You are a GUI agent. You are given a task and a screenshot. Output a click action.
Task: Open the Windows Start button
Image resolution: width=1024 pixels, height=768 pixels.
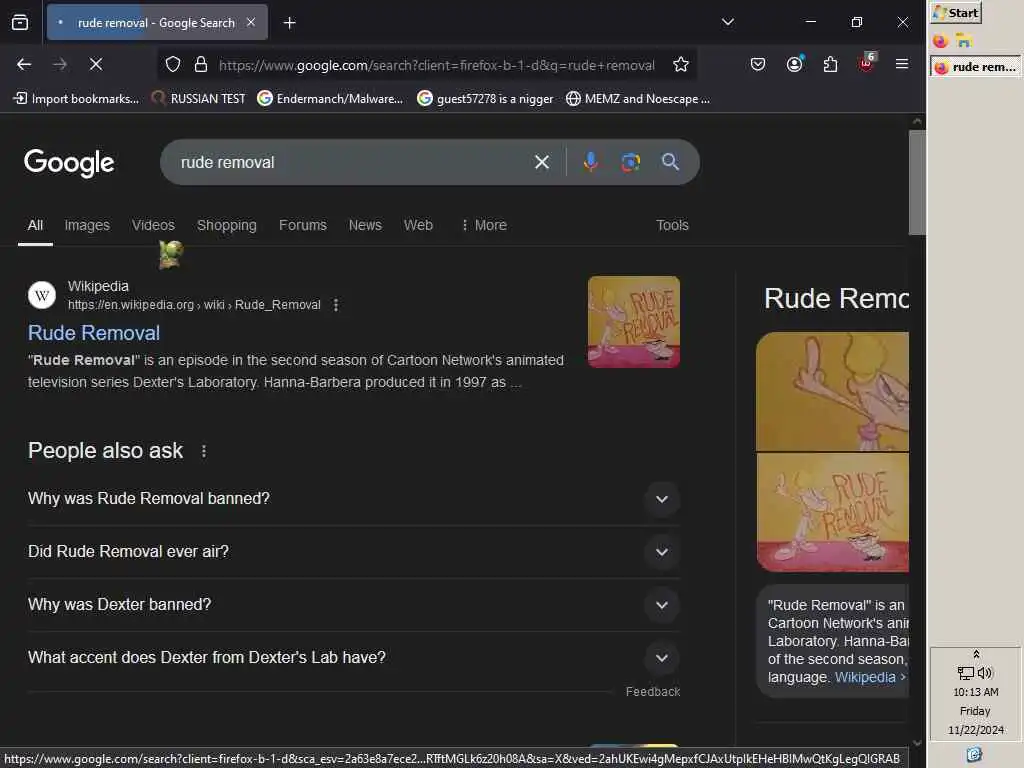point(955,13)
